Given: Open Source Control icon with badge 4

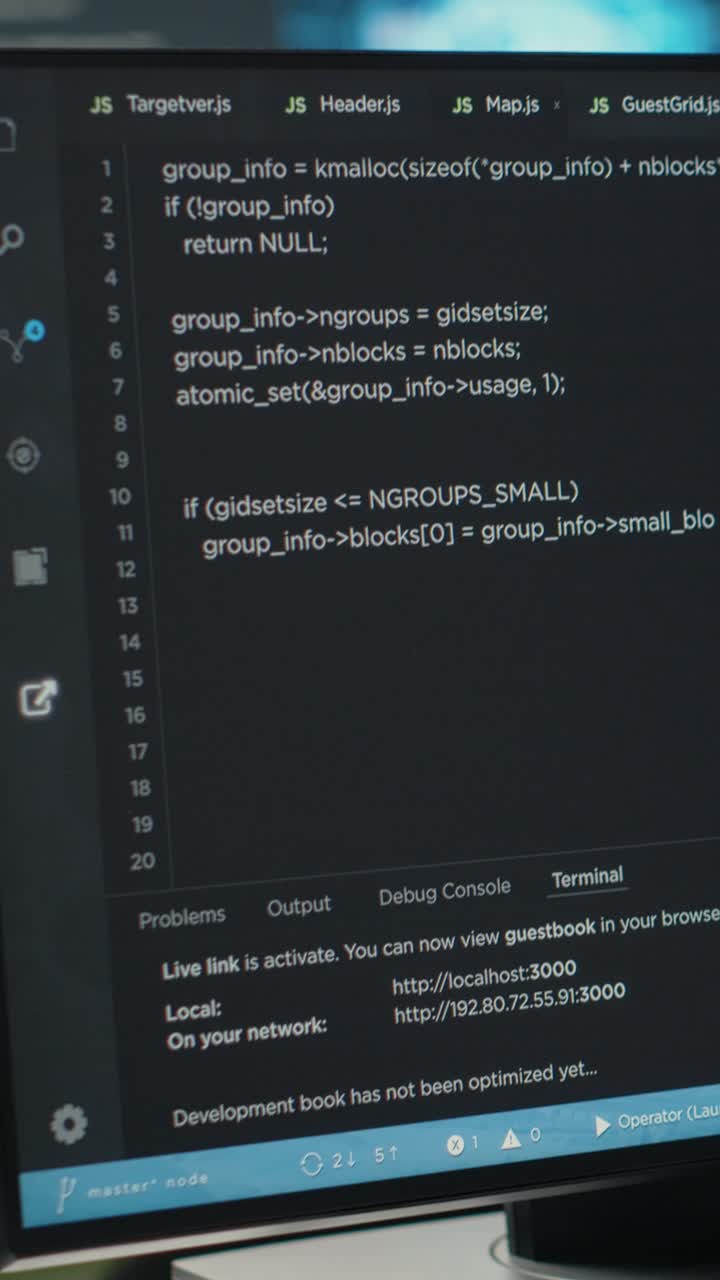Looking at the screenshot, I should coord(20,341).
